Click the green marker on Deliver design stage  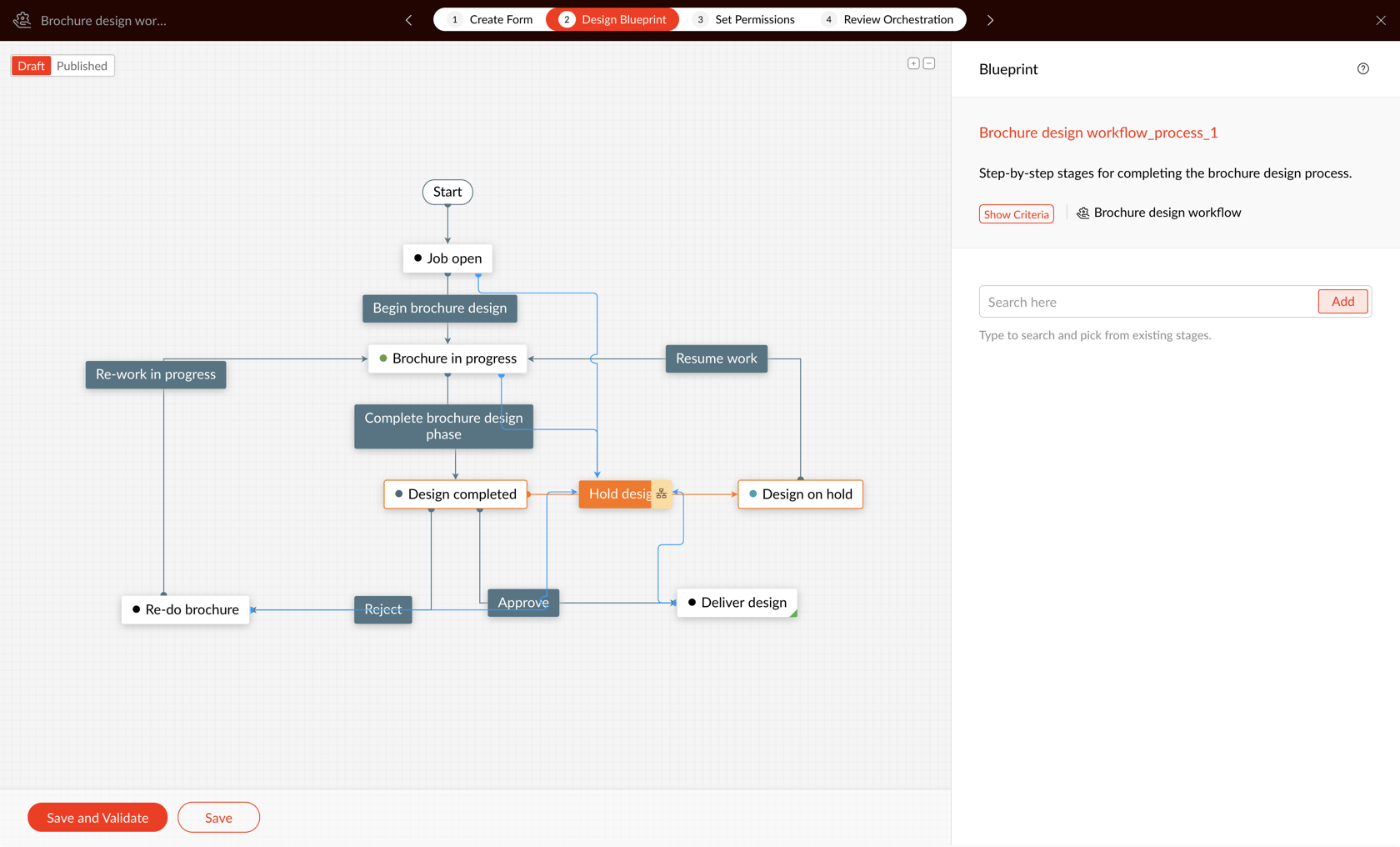click(x=792, y=613)
